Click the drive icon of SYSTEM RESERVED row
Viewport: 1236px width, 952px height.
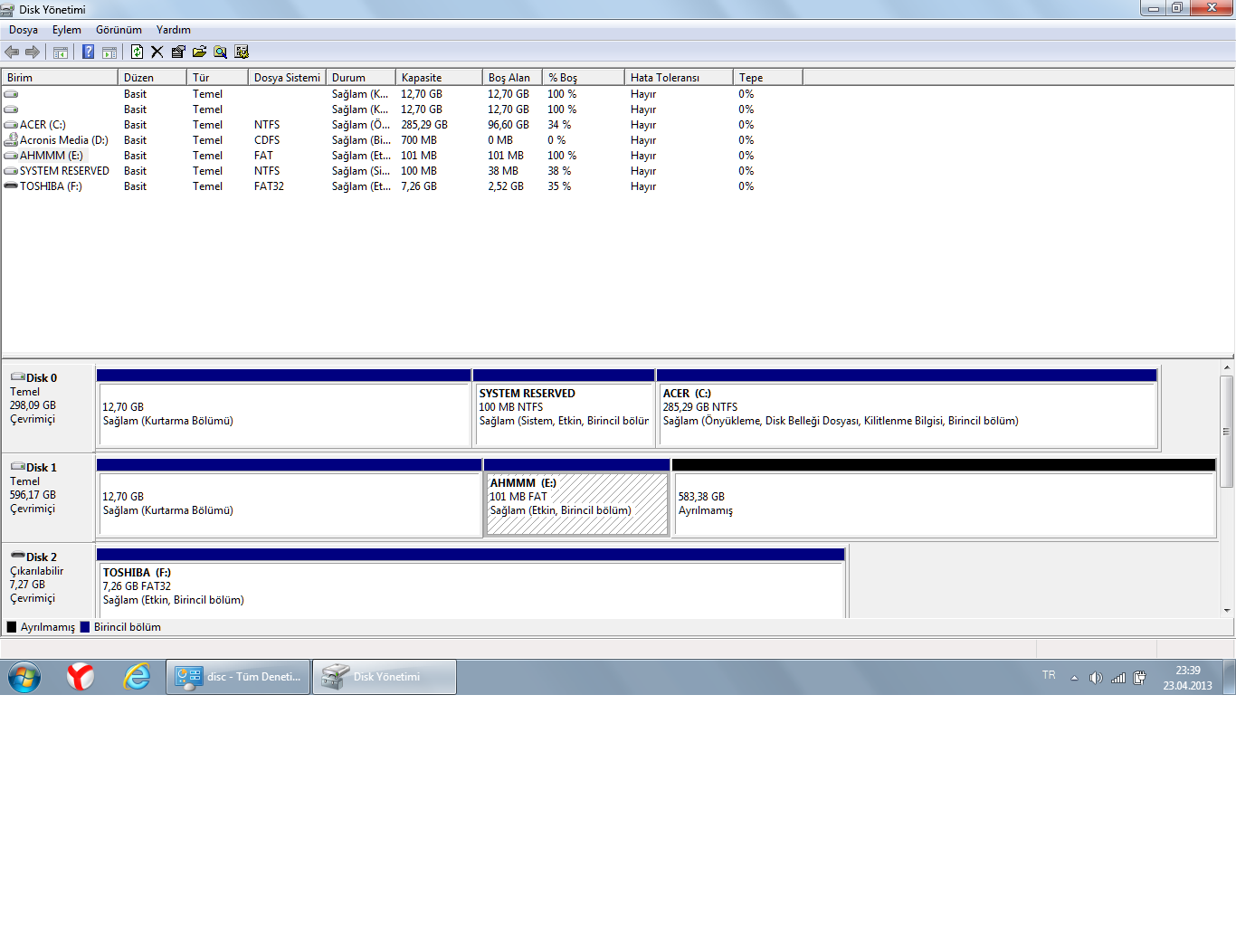[11, 171]
